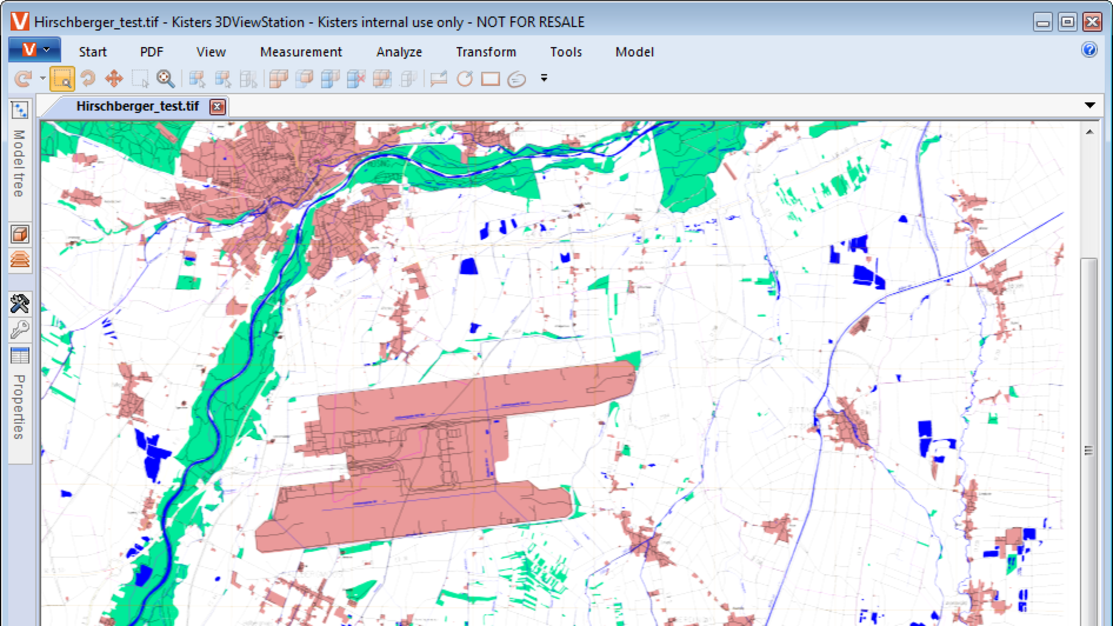The height and width of the screenshot is (626, 1113).
Task: Click the delete selected cubes icon
Action: [x=356, y=78]
